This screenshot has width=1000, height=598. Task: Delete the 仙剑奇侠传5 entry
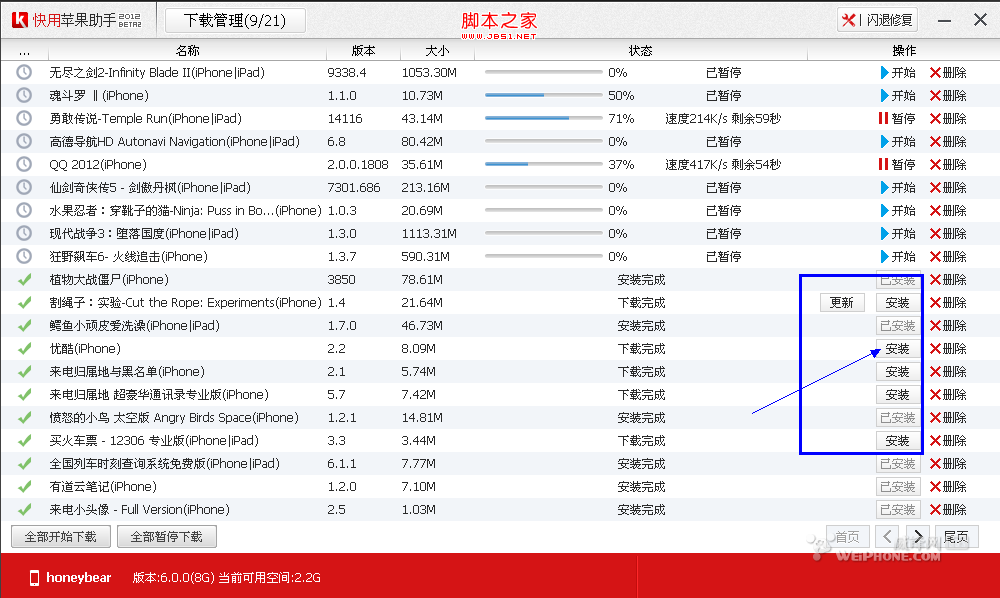[948, 187]
